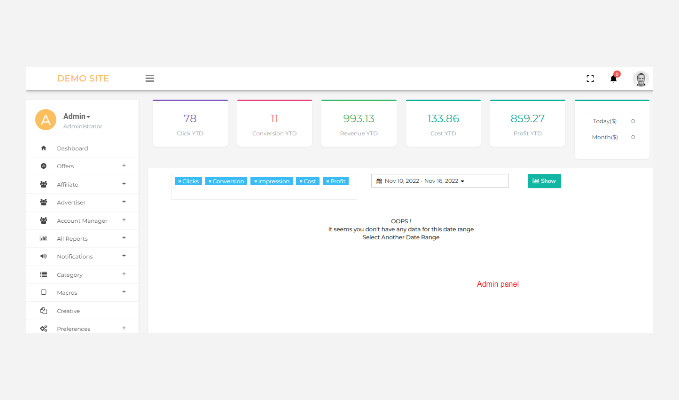Click the Notifications megaphone icon
Screen dimensions: 679x400
pyautogui.click(x=43, y=256)
